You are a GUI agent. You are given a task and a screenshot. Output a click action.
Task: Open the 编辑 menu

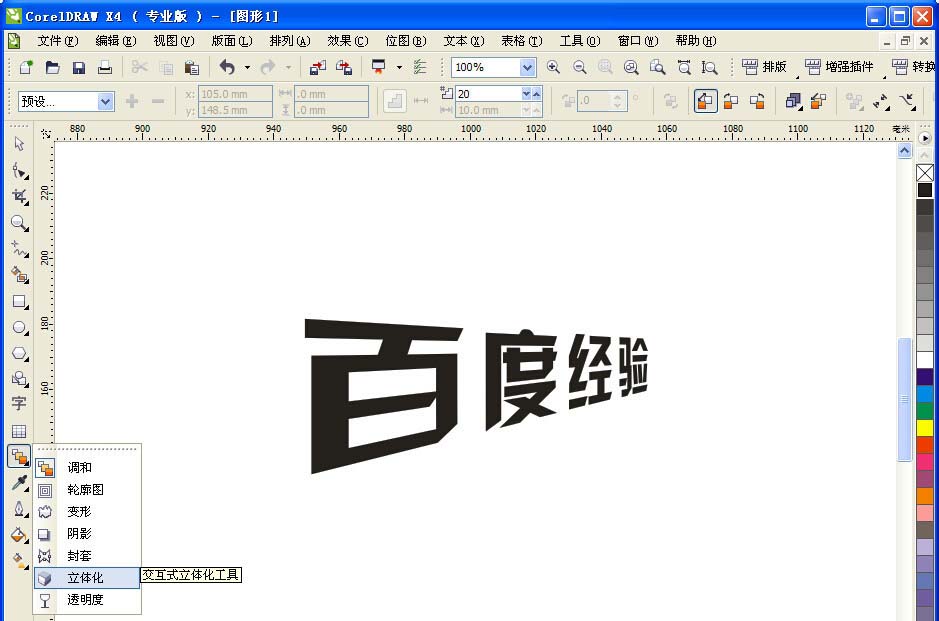pyautogui.click(x=116, y=41)
